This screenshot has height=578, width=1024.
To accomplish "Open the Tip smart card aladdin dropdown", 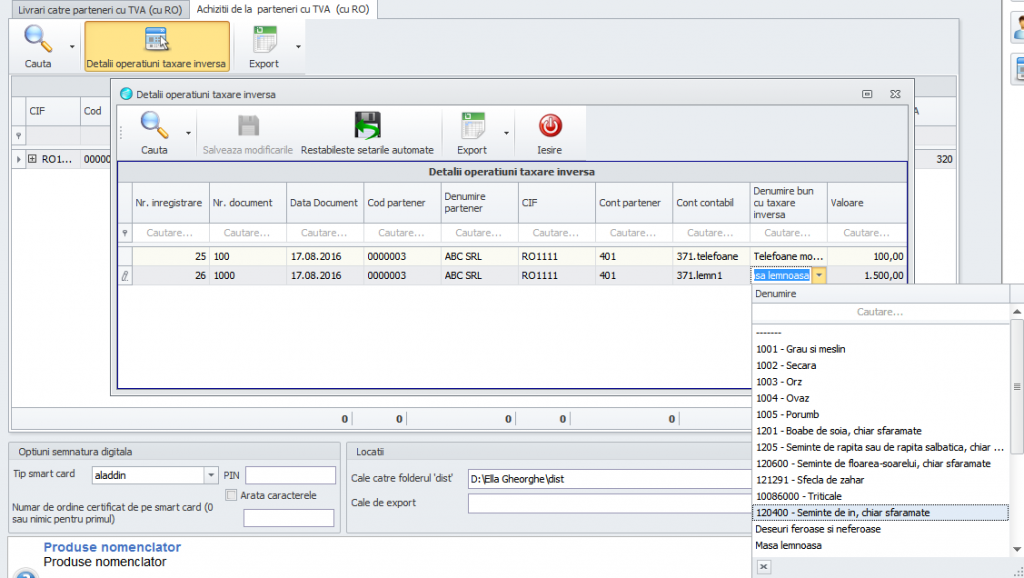I will [210, 475].
